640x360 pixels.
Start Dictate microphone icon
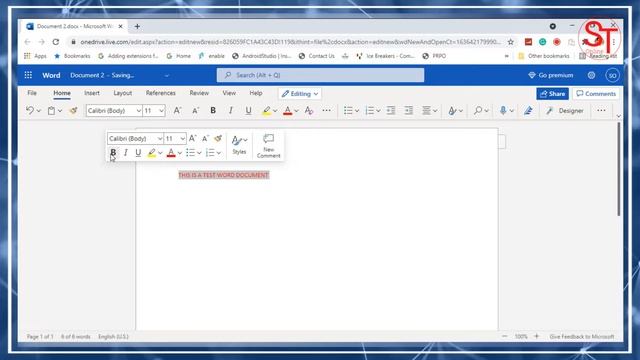click(x=503, y=111)
